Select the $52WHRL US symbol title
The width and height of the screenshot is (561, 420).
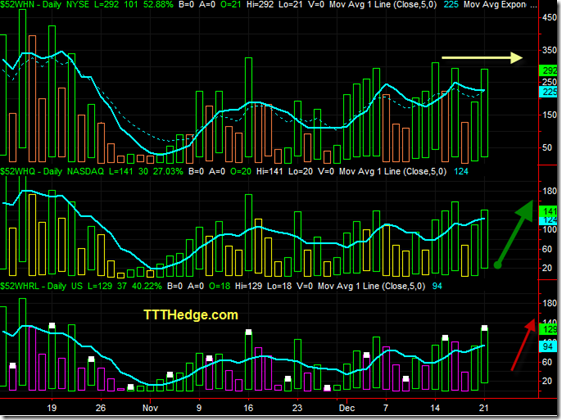tap(41, 286)
